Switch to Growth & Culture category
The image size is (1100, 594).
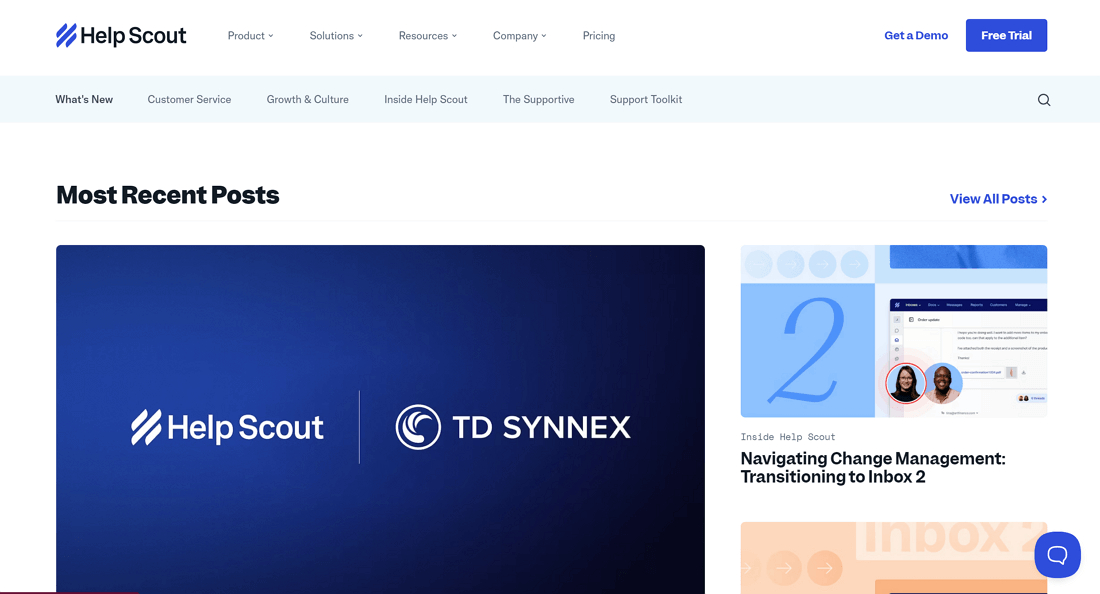coord(307,100)
